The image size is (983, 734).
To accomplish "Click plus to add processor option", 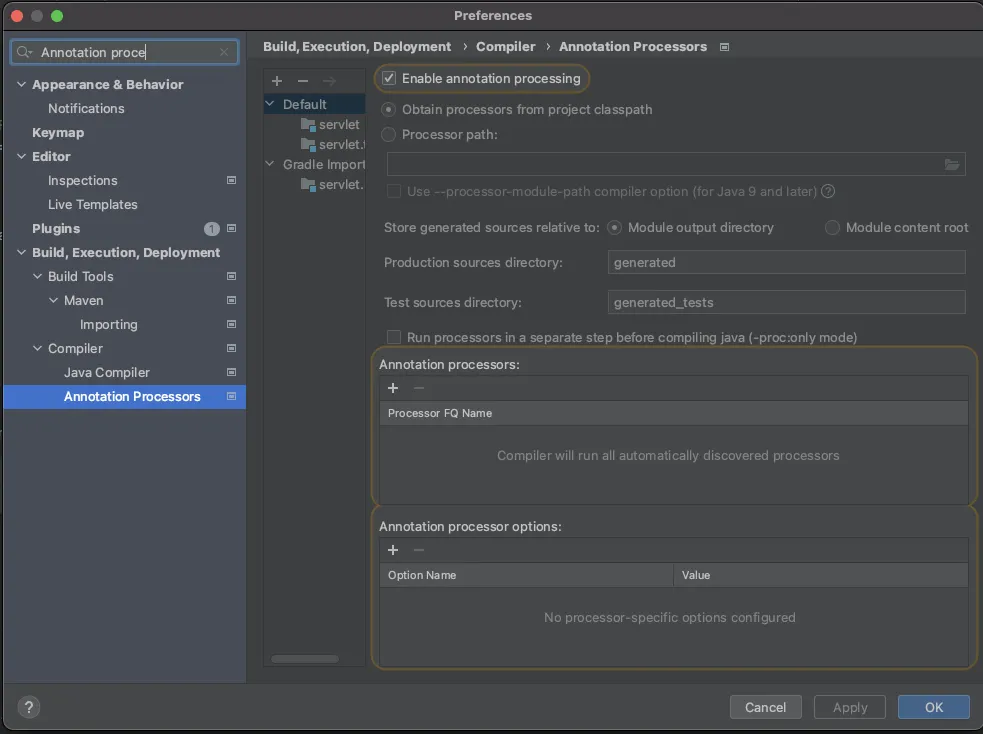I will click(x=393, y=550).
